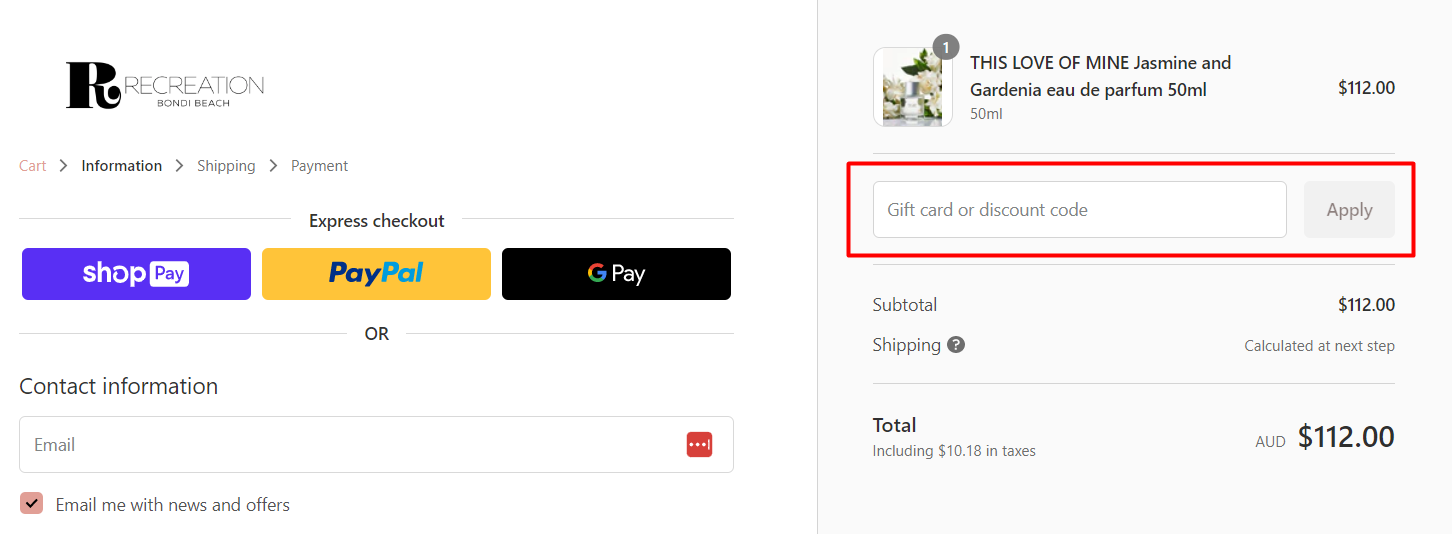The width and height of the screenshot is (1452, 534).
Task: Apply the discount code
Action: [1348, 210]
